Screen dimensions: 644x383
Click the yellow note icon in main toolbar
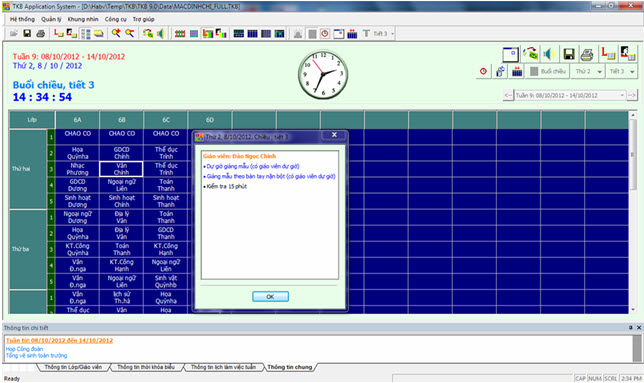(x=99, y=34)
